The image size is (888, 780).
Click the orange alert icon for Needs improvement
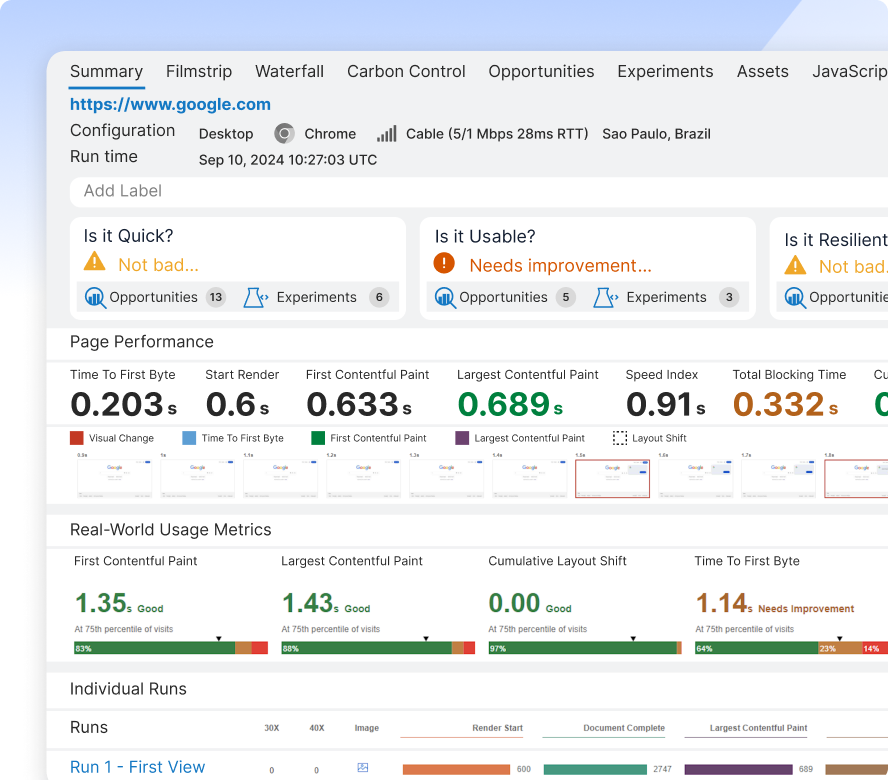(x=444, y=263)
